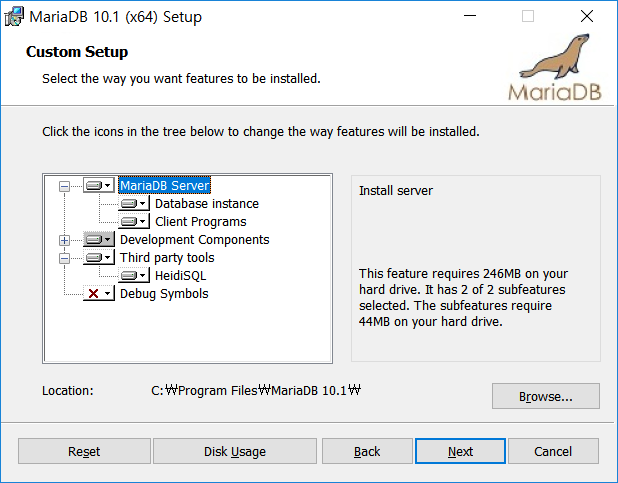618x483 pixels.
Task: Select Debug Symbols in the feature tree
Action: 164,294
